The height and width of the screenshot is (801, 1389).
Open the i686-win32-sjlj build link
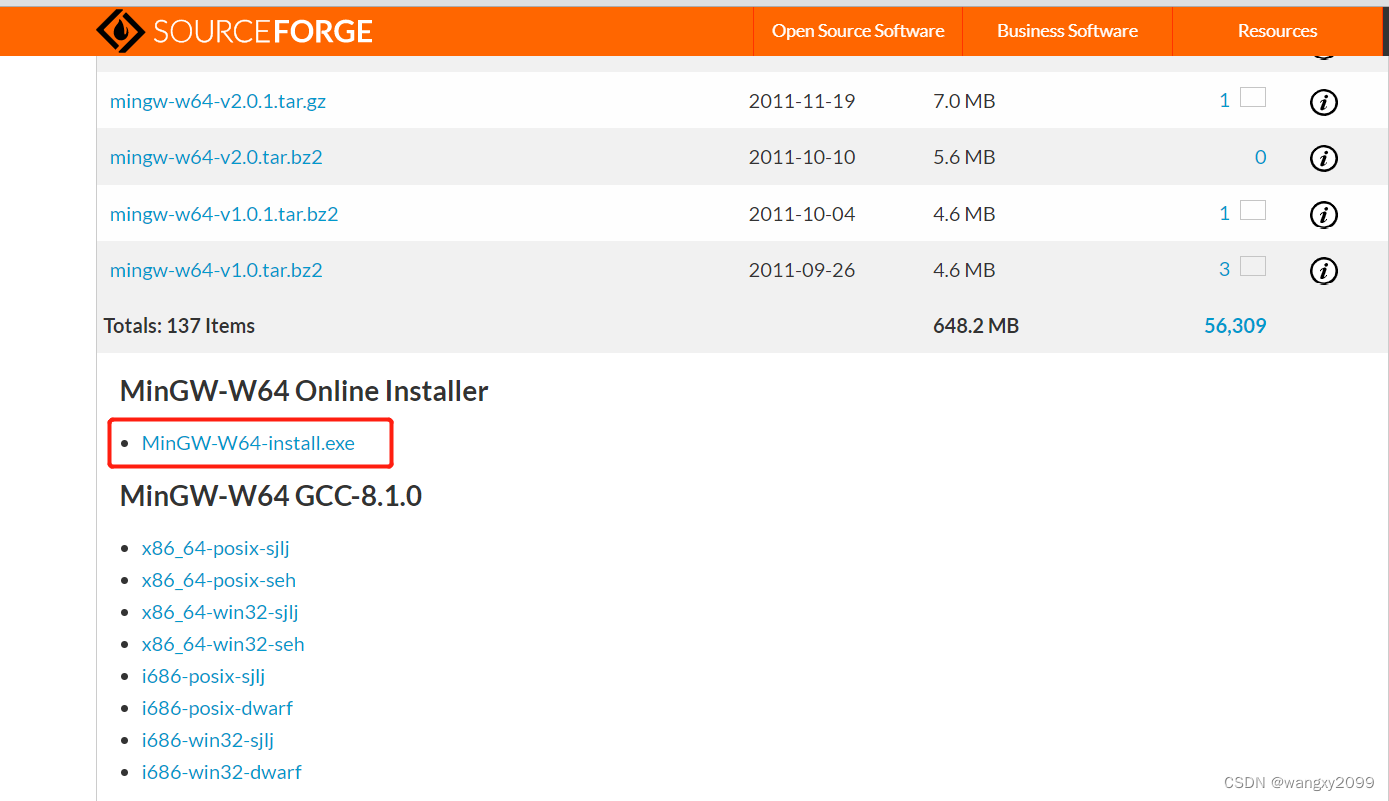tap(208, 740)
